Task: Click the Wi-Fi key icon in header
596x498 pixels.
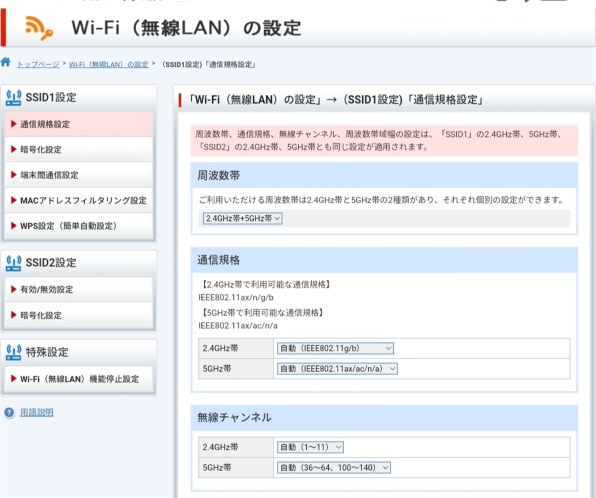Action: click(39, 28)
